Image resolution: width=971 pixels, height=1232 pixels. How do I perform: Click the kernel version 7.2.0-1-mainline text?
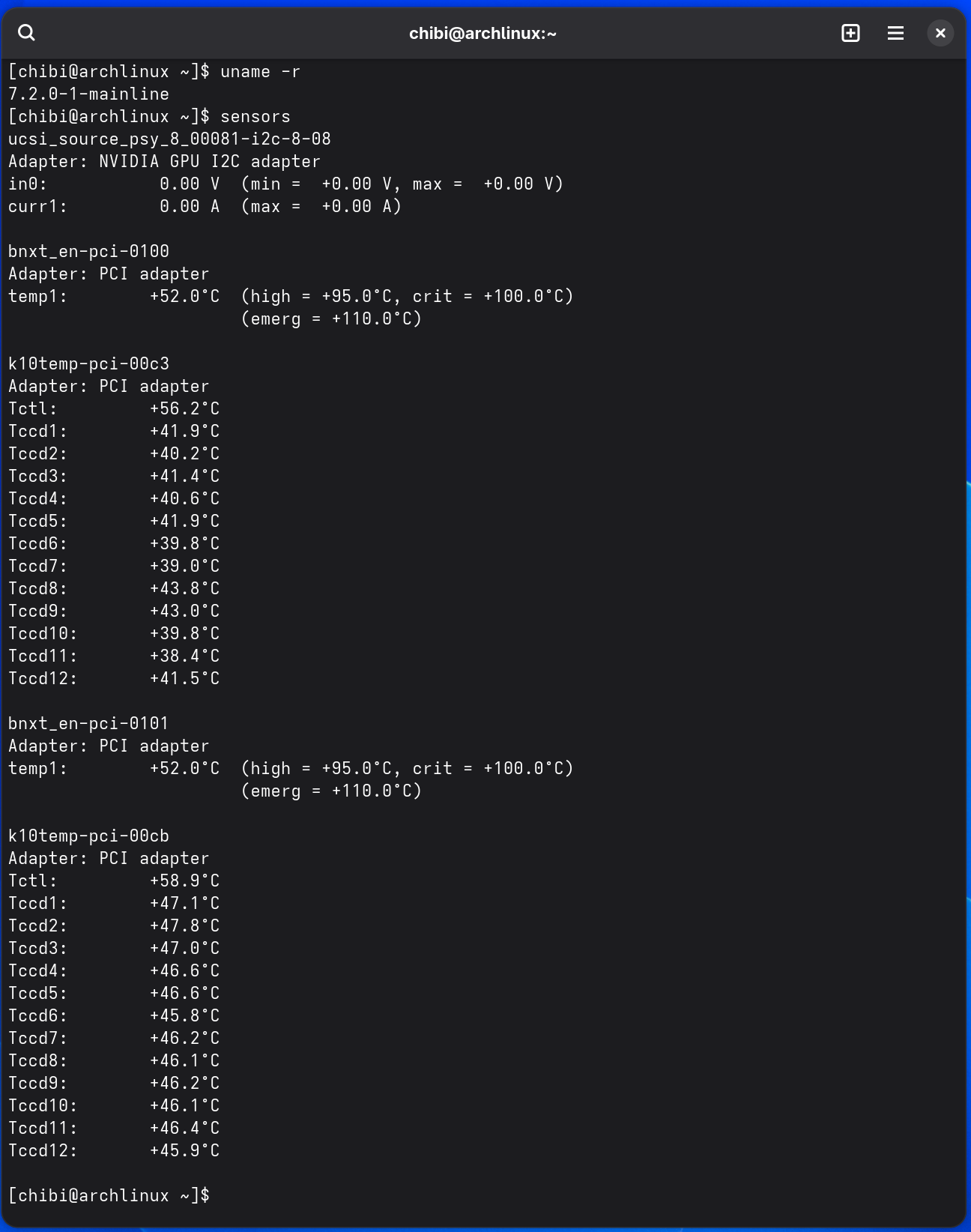(x=88, y=94)
